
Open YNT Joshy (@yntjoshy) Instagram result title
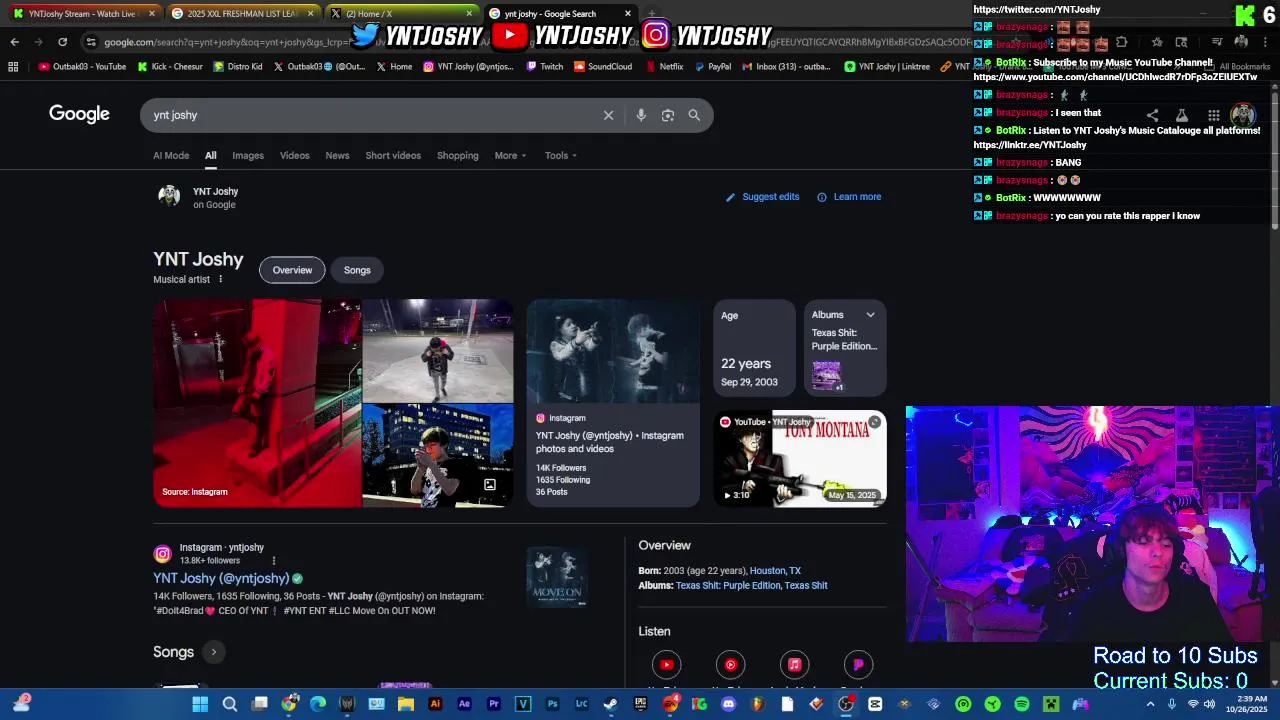[x=221, y=578]
